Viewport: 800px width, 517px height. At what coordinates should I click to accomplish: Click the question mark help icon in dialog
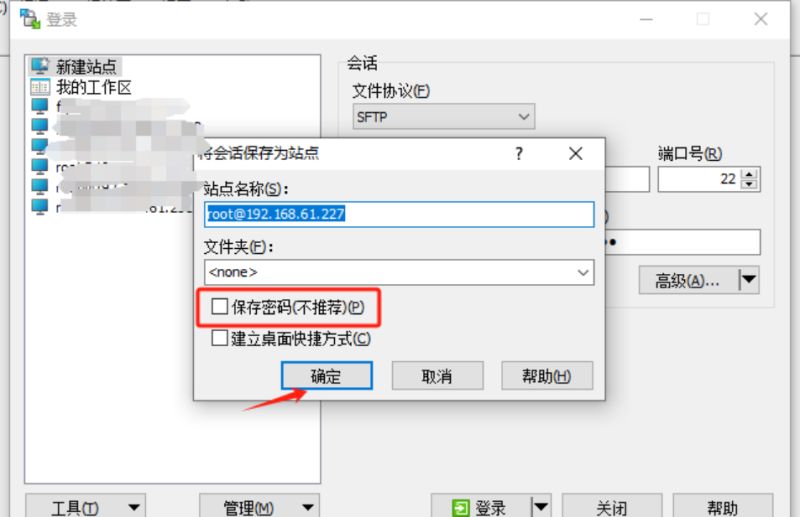(x=519, y=153)
